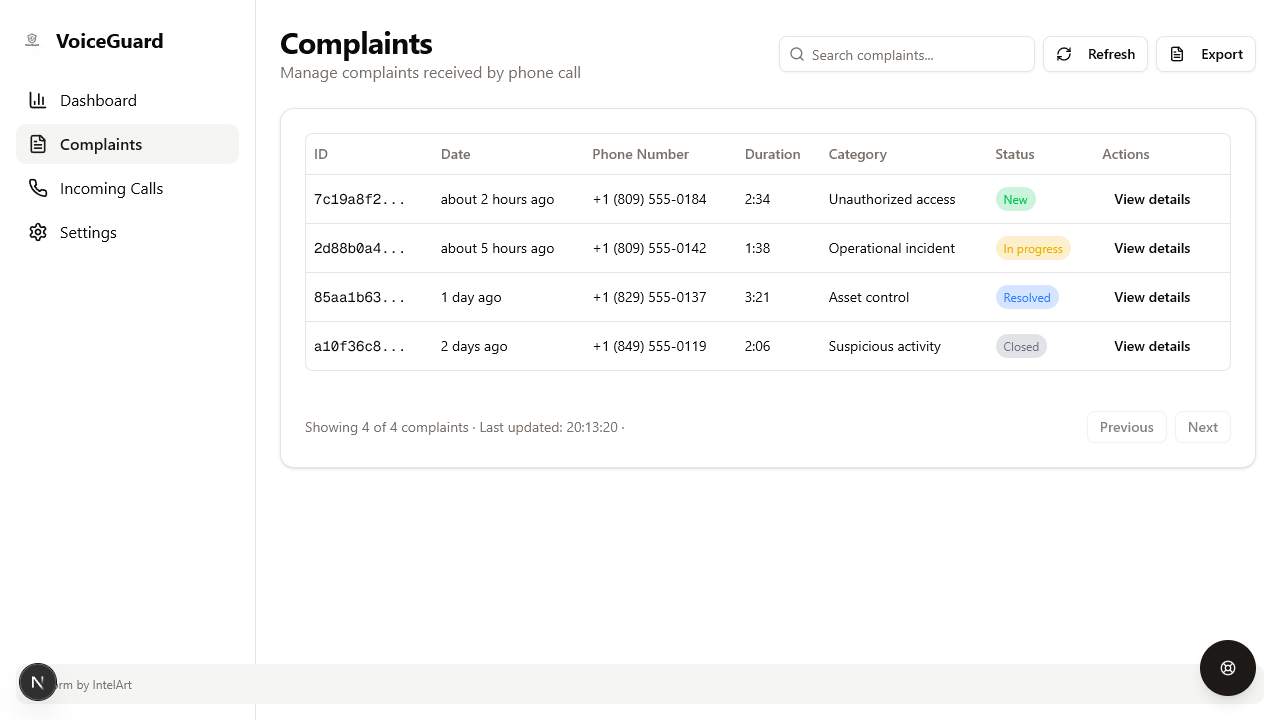Image resolution: width=1280 pixels, height=720 pixels.
Task: View details for complaint 85aa1b63
Action: 1152,297
